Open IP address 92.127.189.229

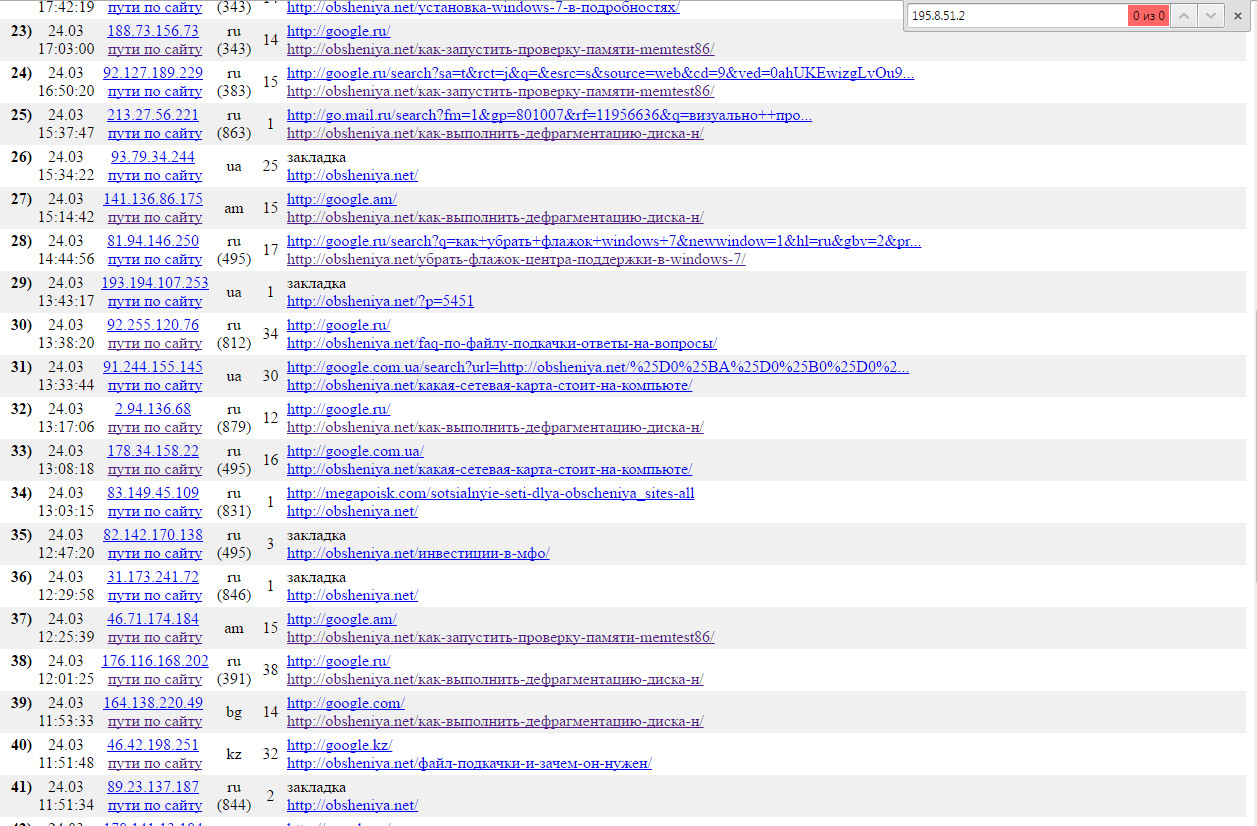[153, 73]
